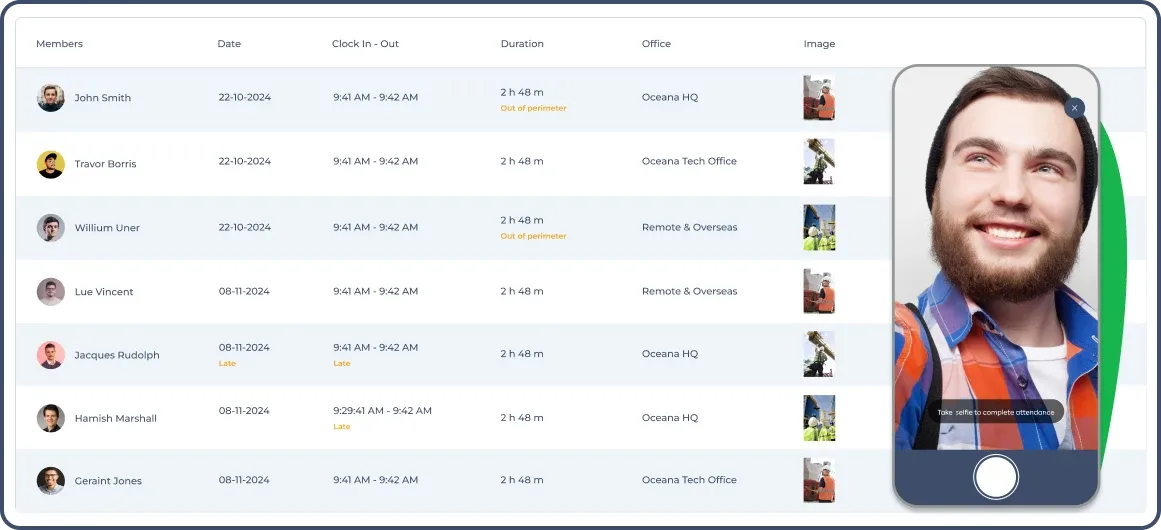Sort by the Members column header
The height and width of the screenshot is (530, 1161).
59,44
